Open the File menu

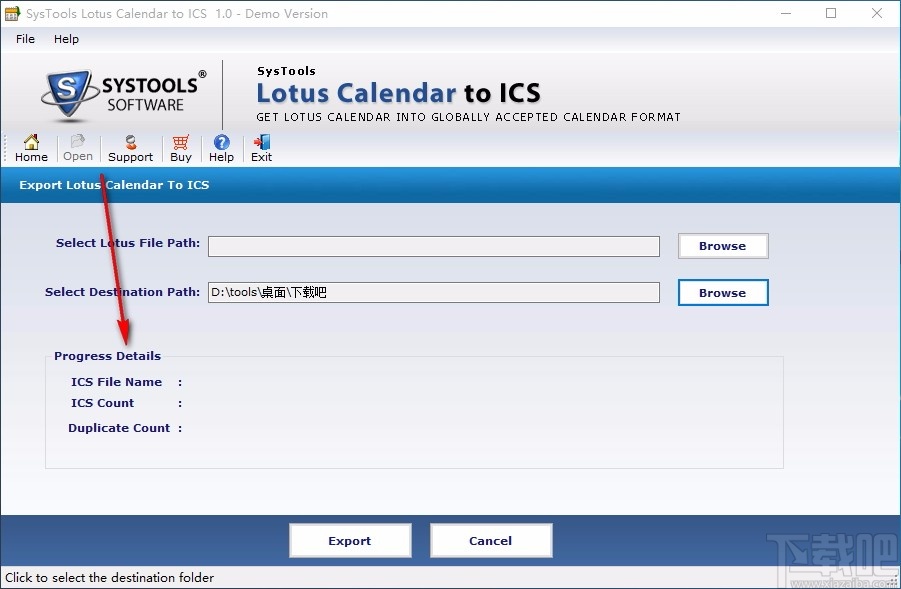tap(24, 39)
